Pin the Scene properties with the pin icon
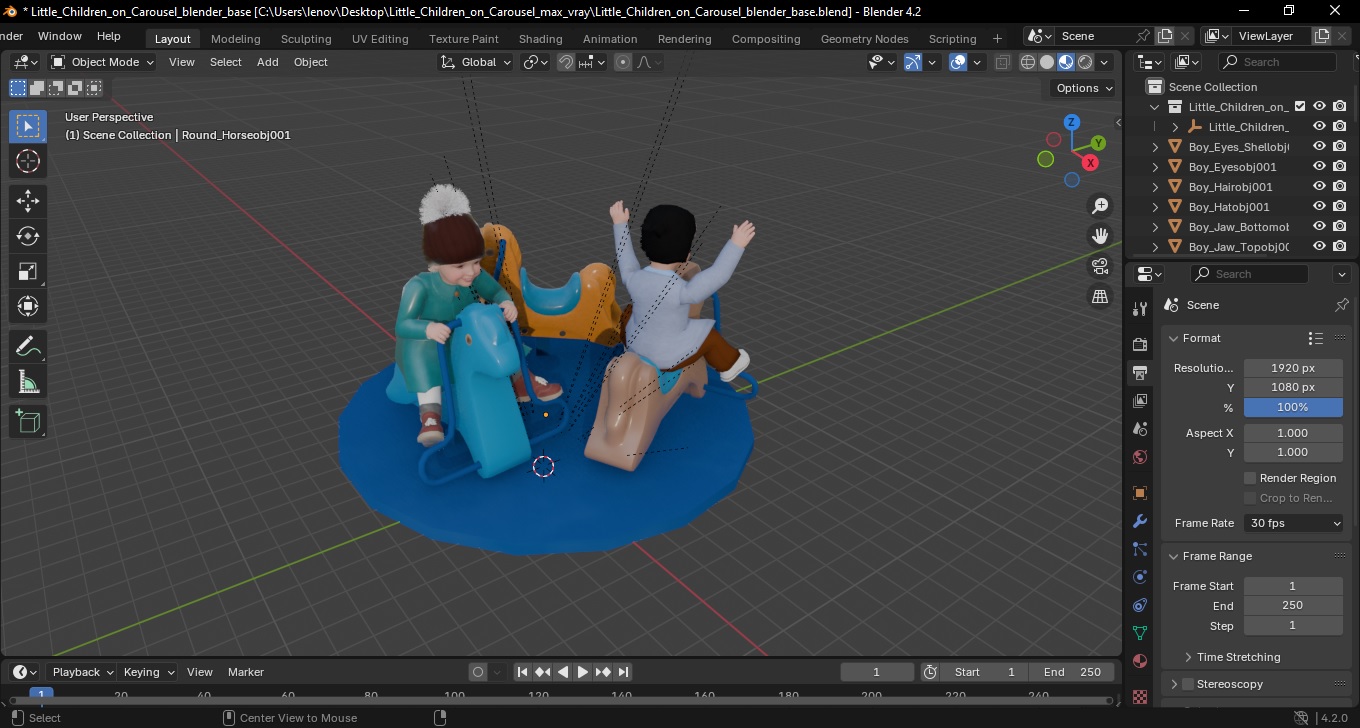 (x=1342, y=305)
